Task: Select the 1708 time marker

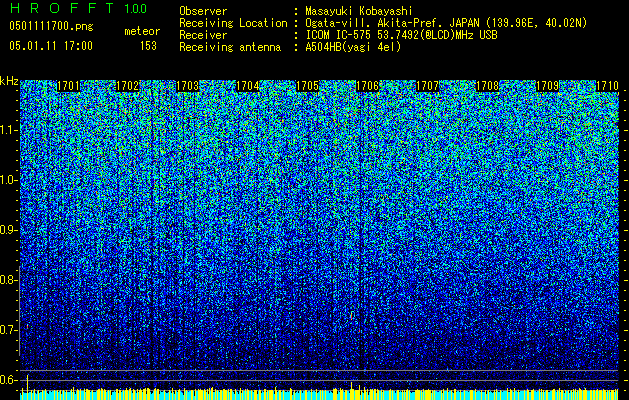Action: click(487, 86)
